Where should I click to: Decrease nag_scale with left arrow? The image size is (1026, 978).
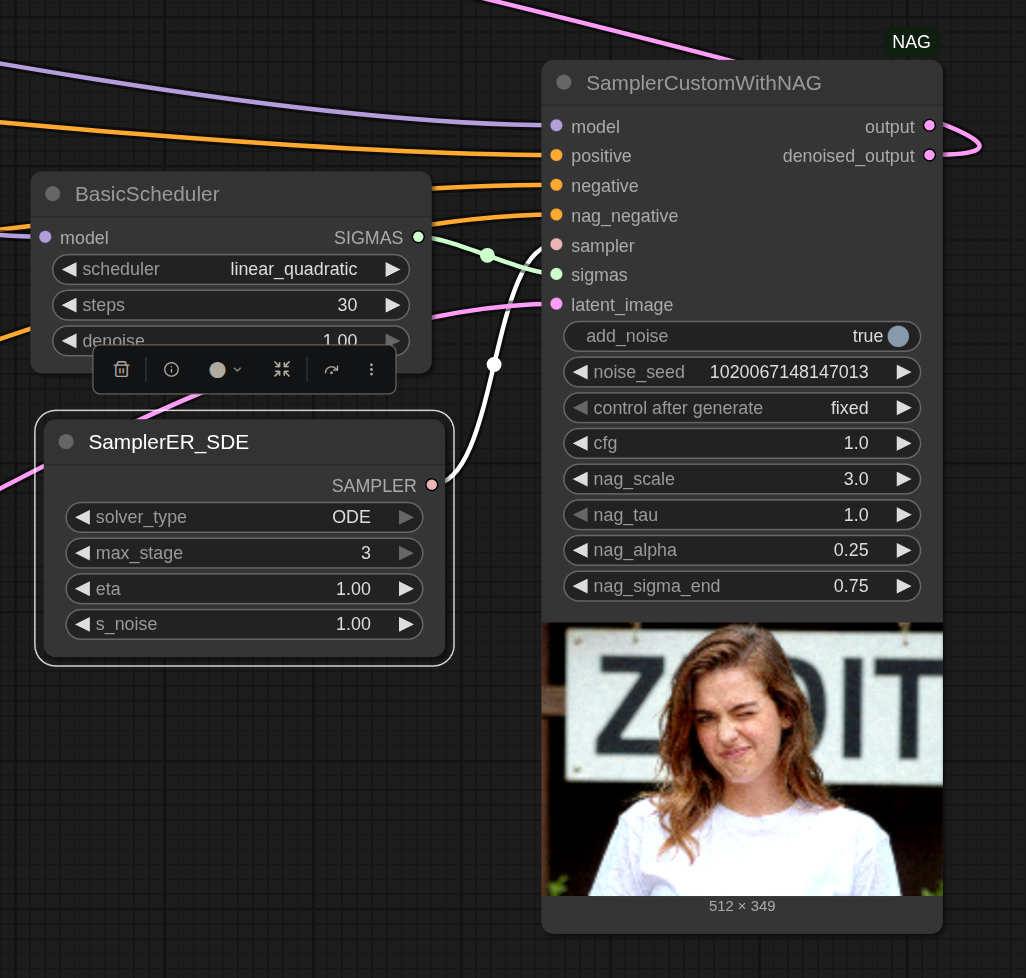[x=580, y=479]
